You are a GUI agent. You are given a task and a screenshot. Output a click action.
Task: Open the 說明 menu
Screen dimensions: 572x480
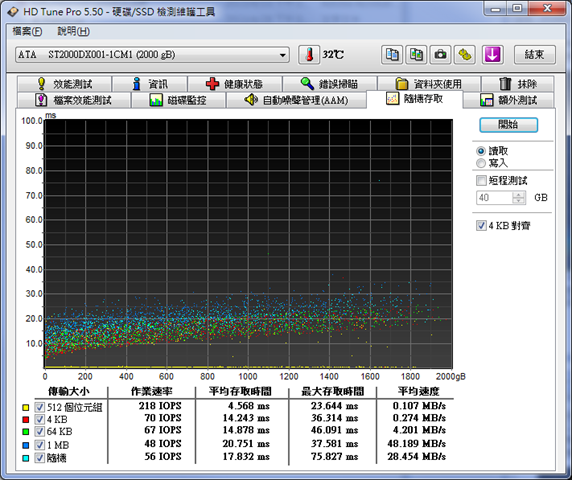[73, 31]
